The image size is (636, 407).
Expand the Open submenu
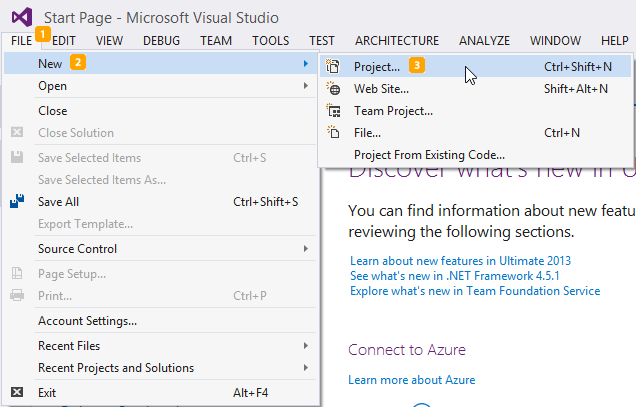[170, 86]
